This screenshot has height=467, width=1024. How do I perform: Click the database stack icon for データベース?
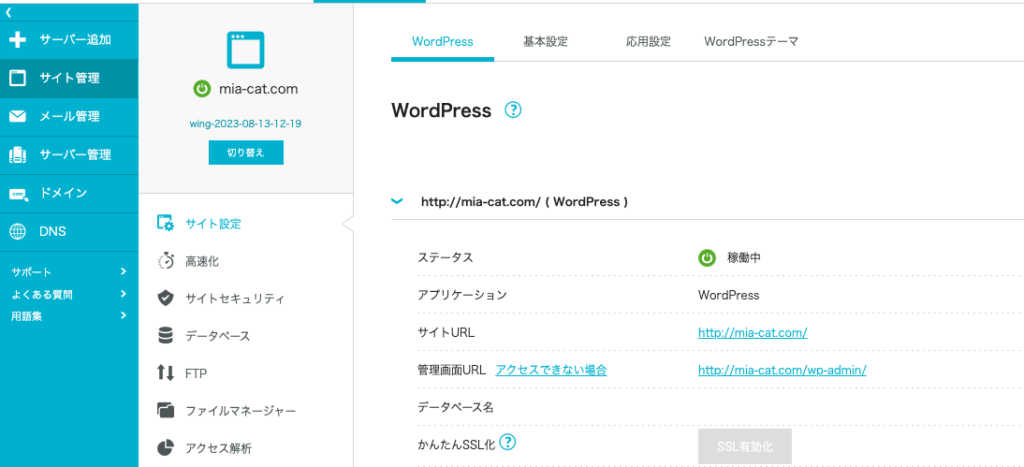(166, 336)
